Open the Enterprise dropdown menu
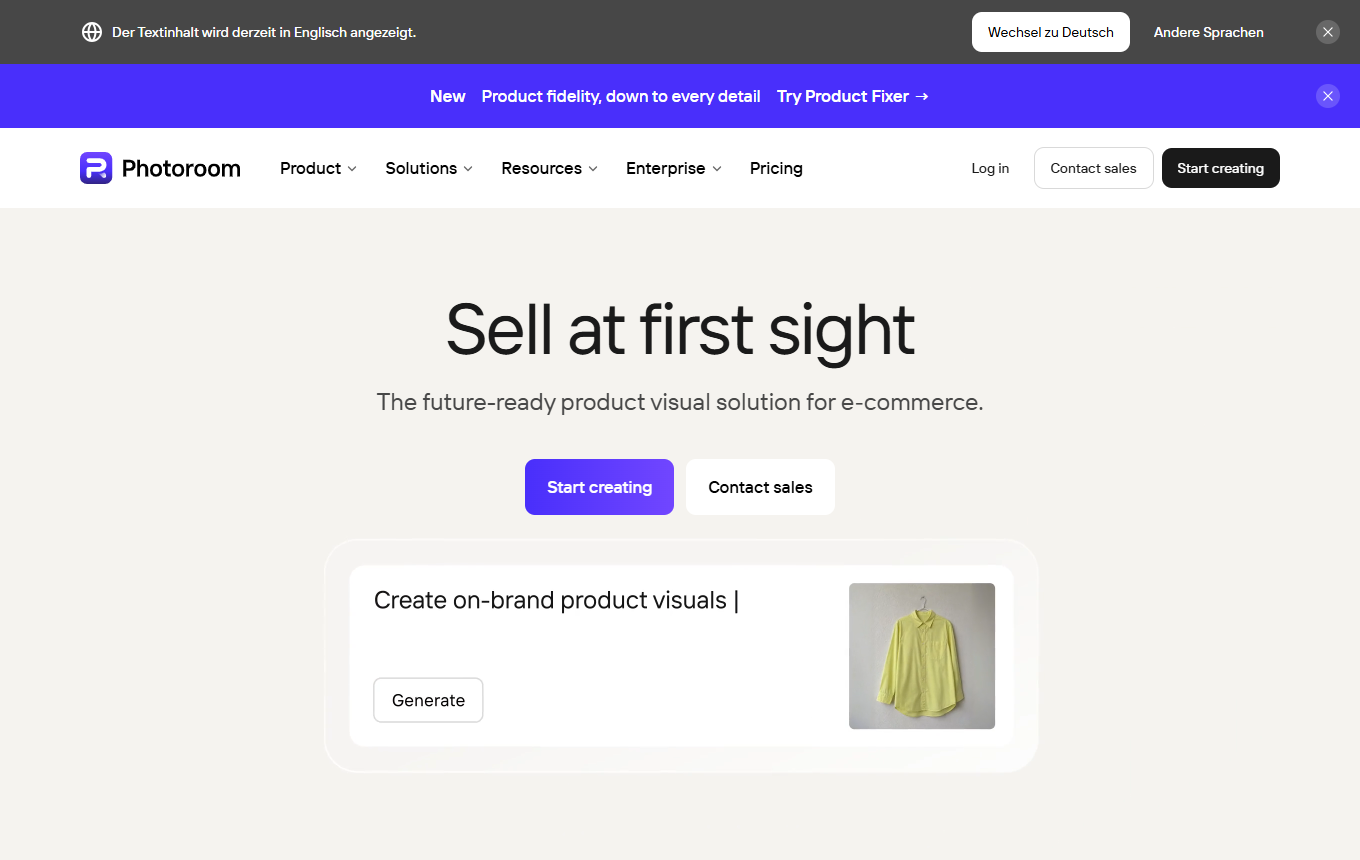This screenshot has width=1360, height=860. 673,168
